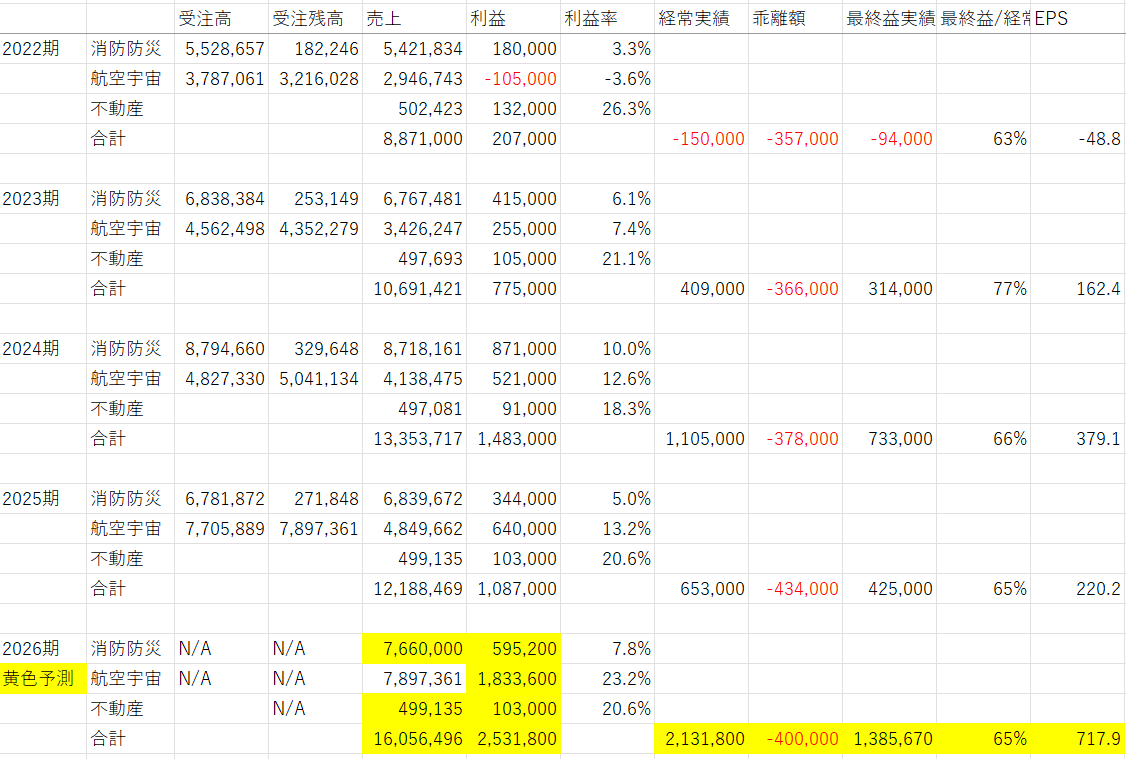Select cell with value 10,691,421
The height and width of the screenshot is (759, 1126).
point(414,289)
